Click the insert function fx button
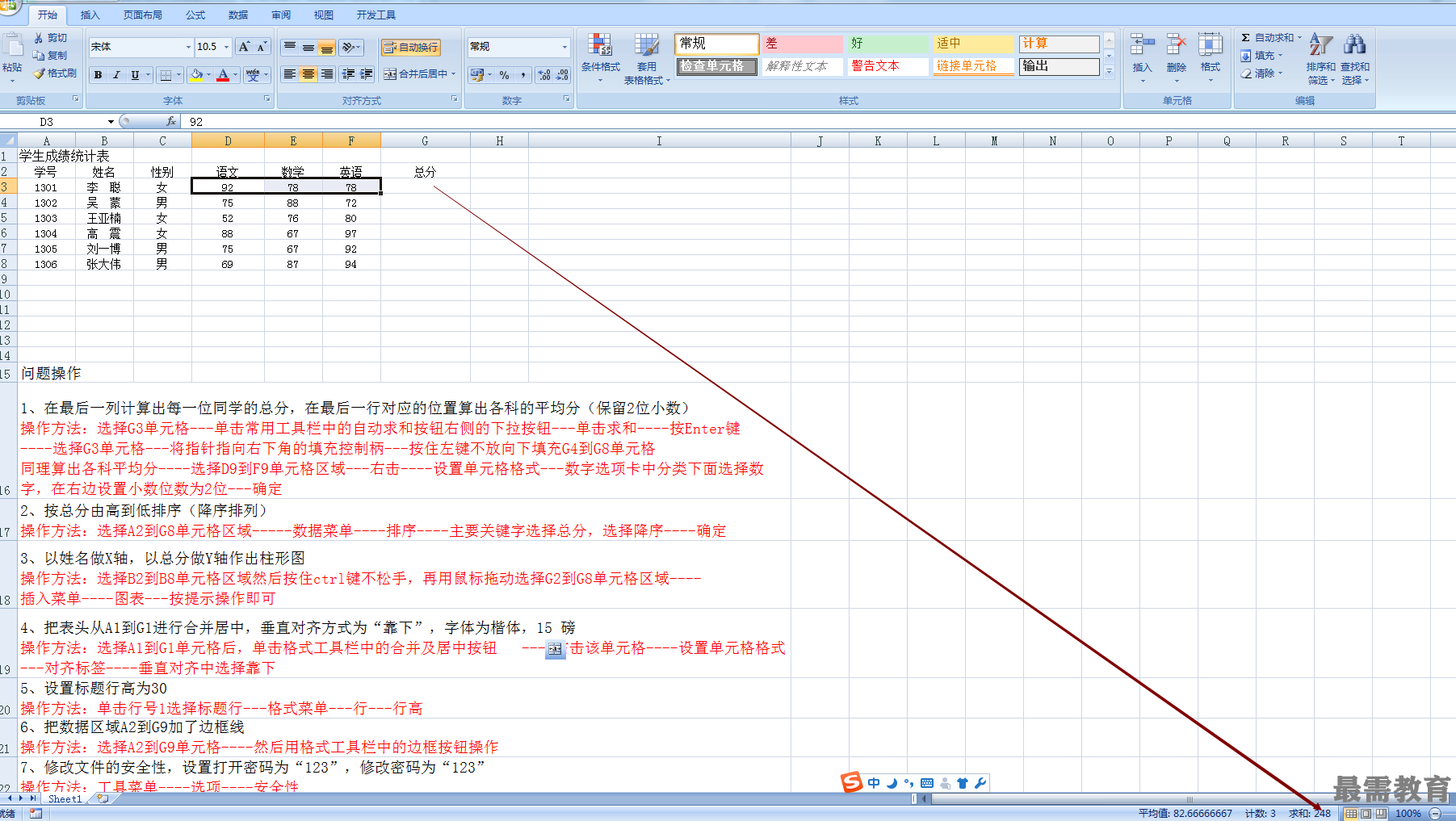Viewport: 1456px width, 821px height. tap(171, 122)
